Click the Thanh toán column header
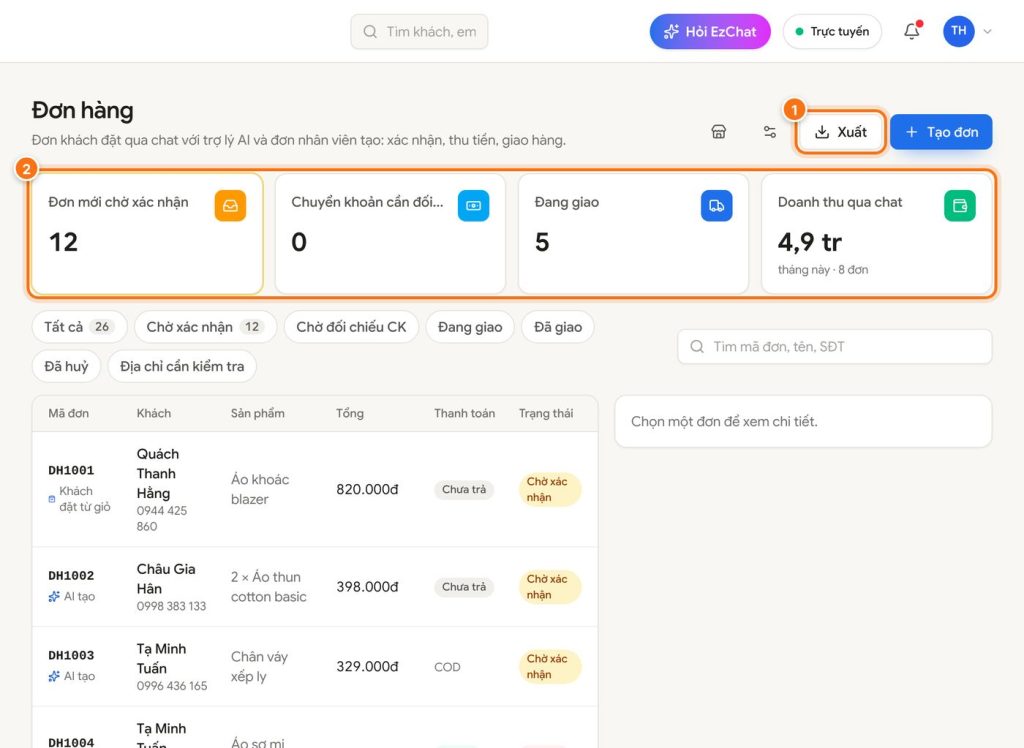This screenshot has width=1024, height=748. (x=464, y=414)
